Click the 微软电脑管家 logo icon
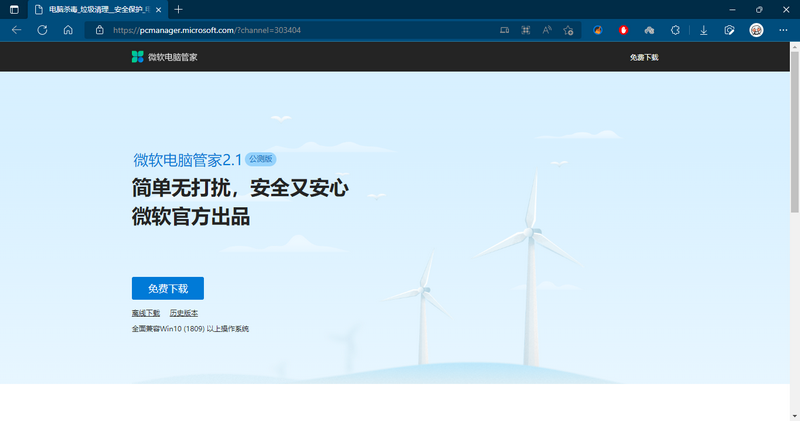 pyautogui.click(x=137, y=57)
